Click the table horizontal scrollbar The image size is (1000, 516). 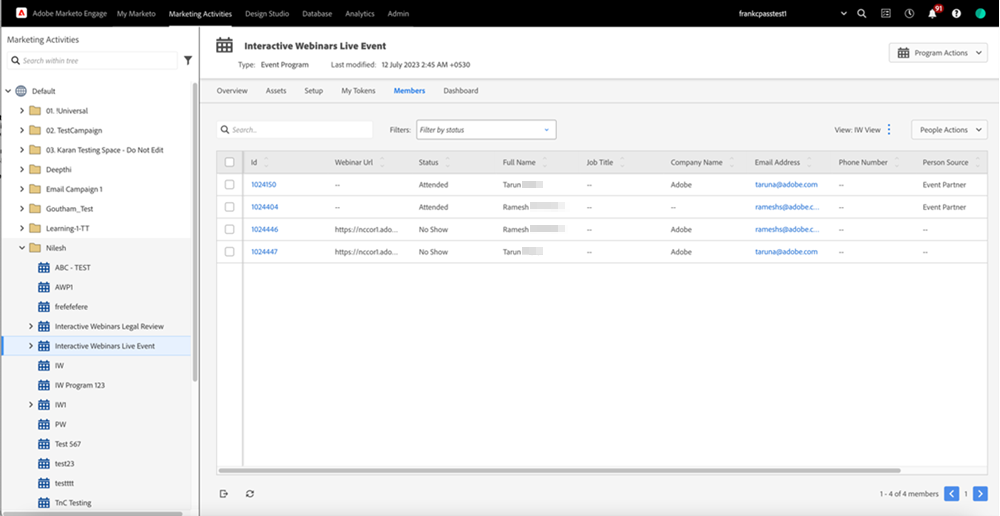559,471
